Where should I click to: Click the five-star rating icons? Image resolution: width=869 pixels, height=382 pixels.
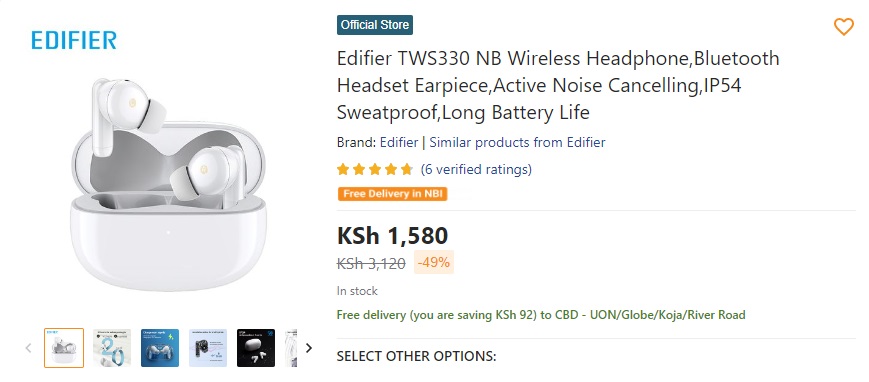(x=375, y=169)
